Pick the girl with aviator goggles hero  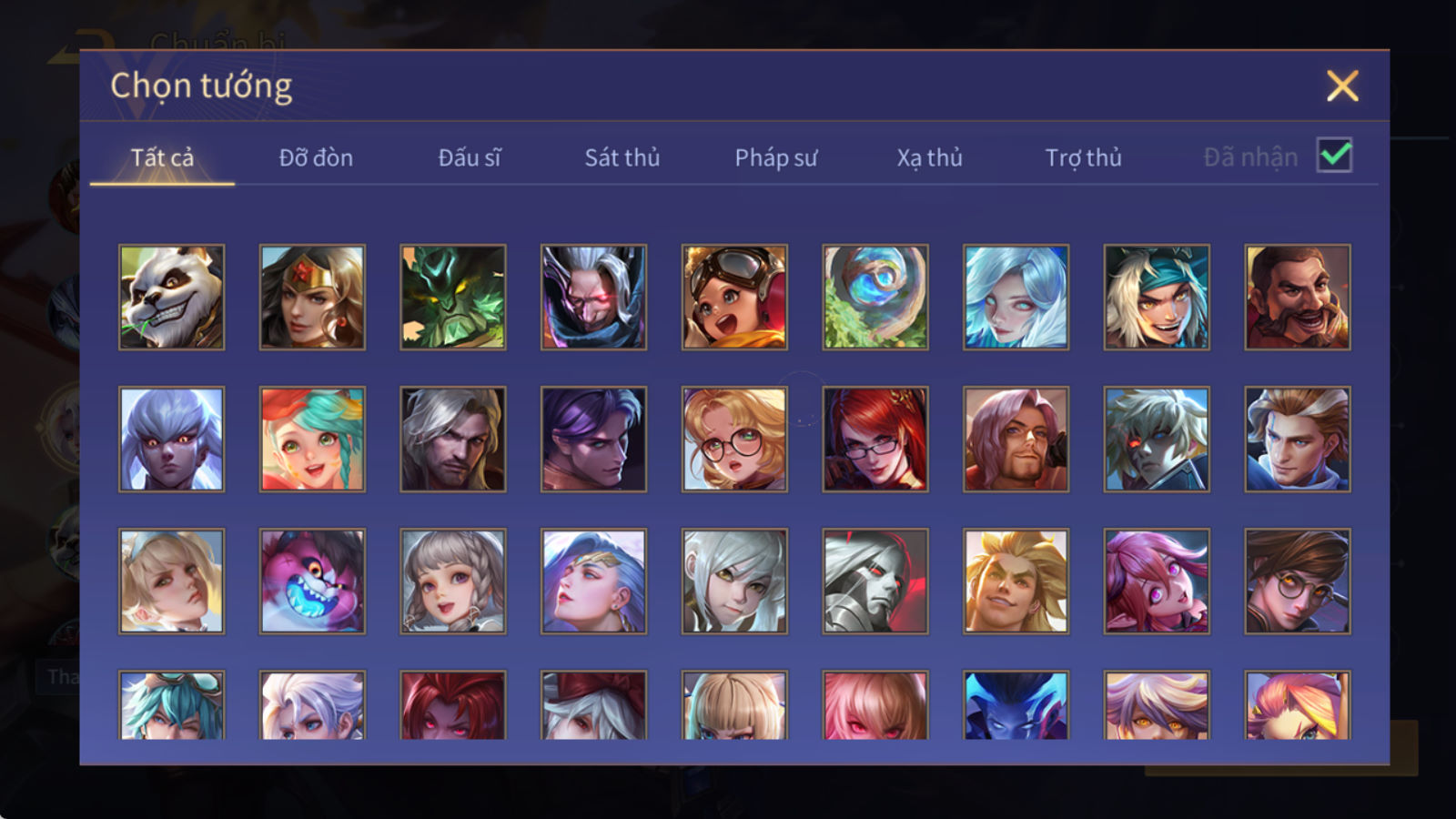(x=734, y=297)
